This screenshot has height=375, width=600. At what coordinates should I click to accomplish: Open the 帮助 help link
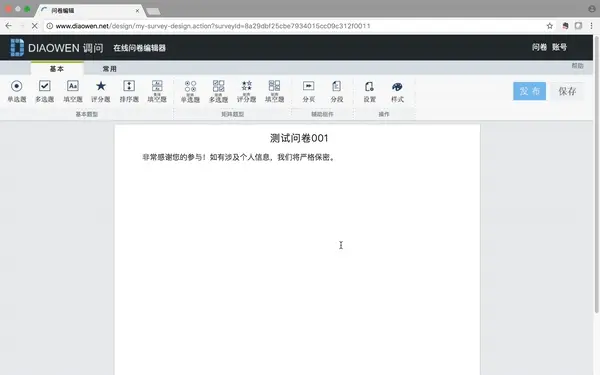click(x=577, y=66)
